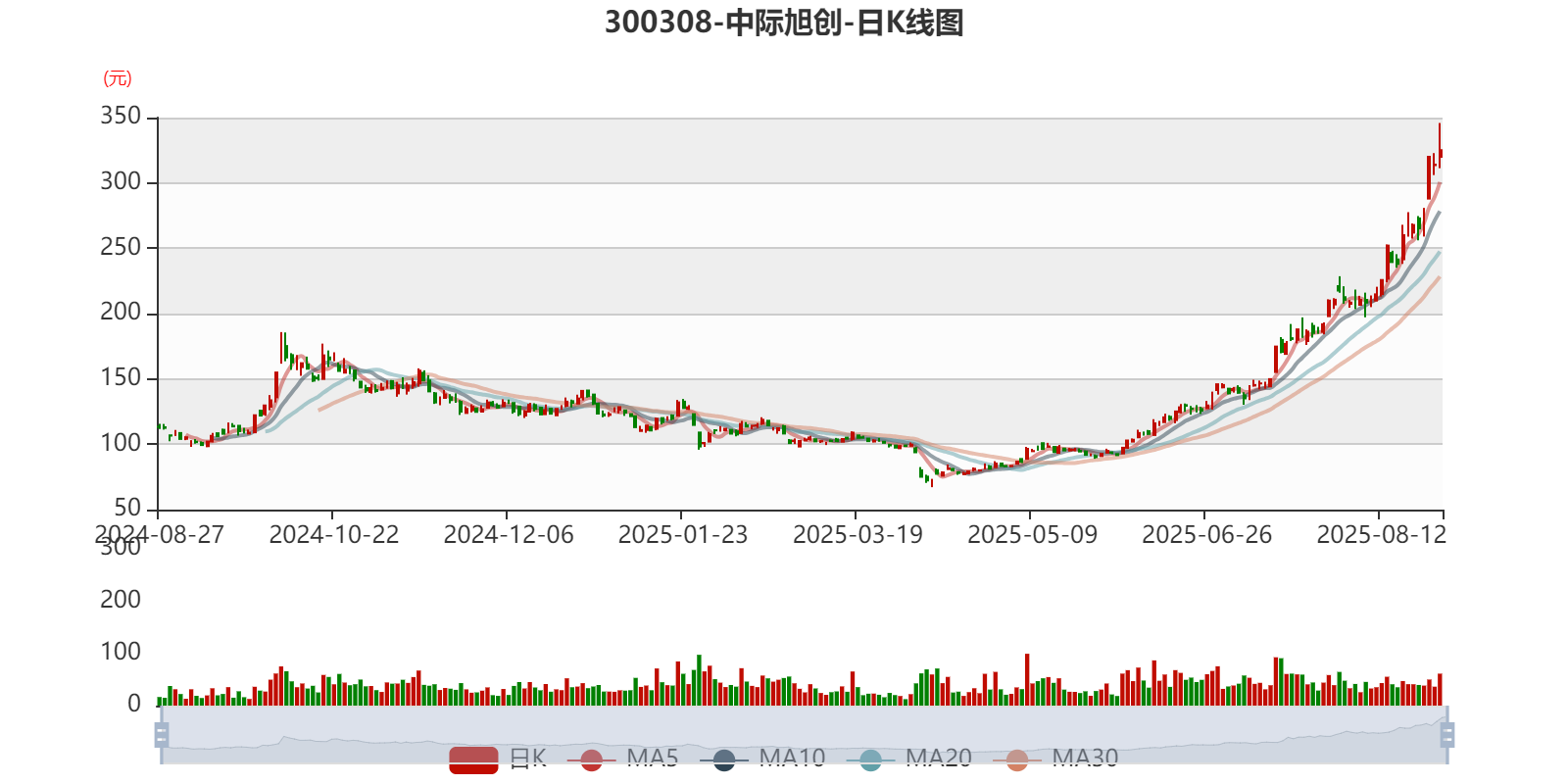1568x784 pixels.
Task: Toggle the 日K candlestick series legend
Action: [x=498, y=759]
